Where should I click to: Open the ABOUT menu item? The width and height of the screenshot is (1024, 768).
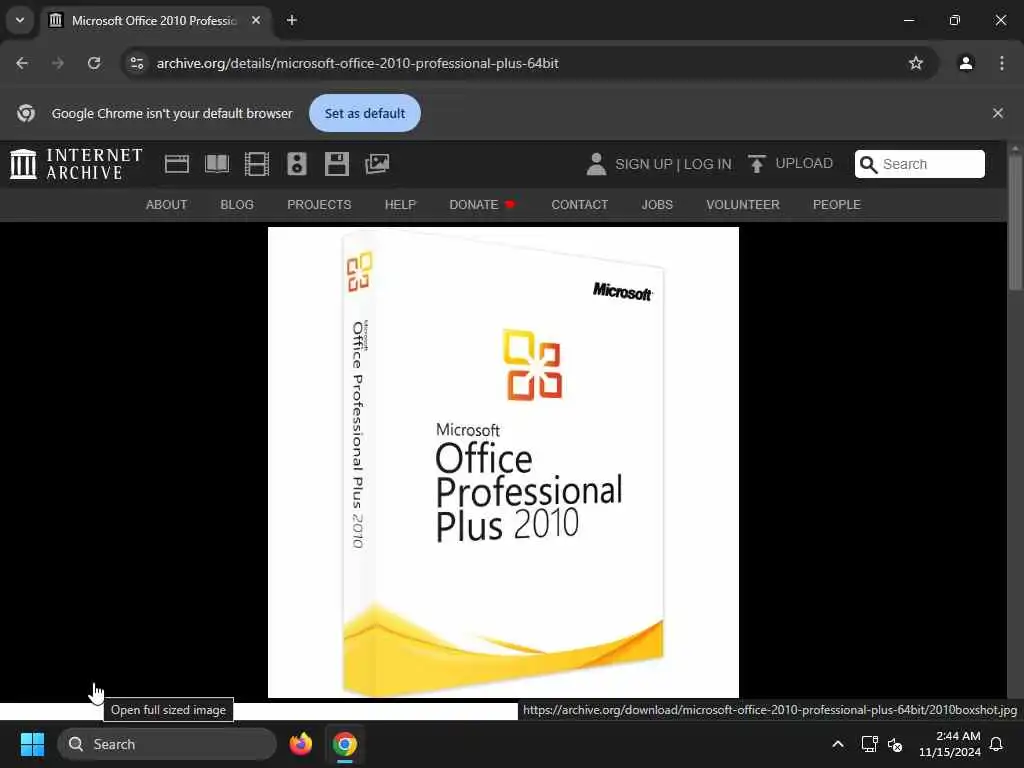click(x=167, y=204)
